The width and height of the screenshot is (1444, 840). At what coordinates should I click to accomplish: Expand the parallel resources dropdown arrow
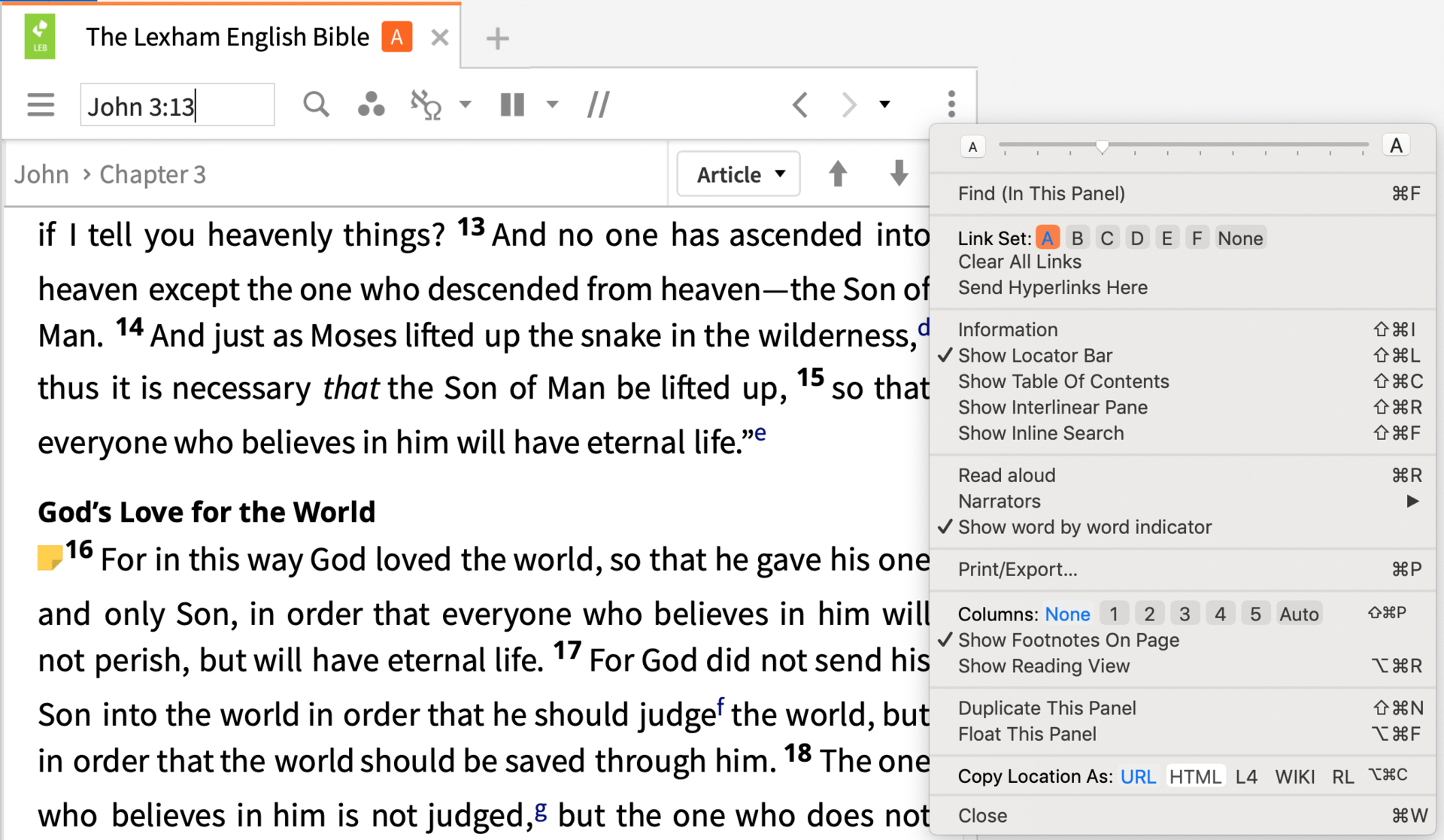coord(553,105)
